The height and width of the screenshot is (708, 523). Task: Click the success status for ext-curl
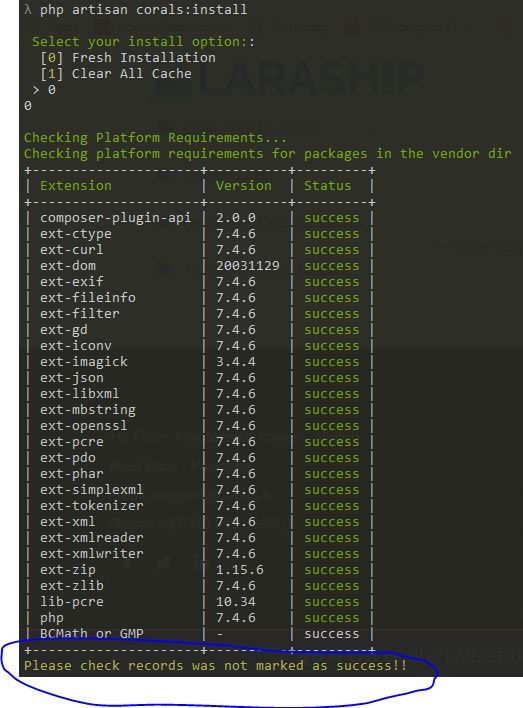(332, 250)
